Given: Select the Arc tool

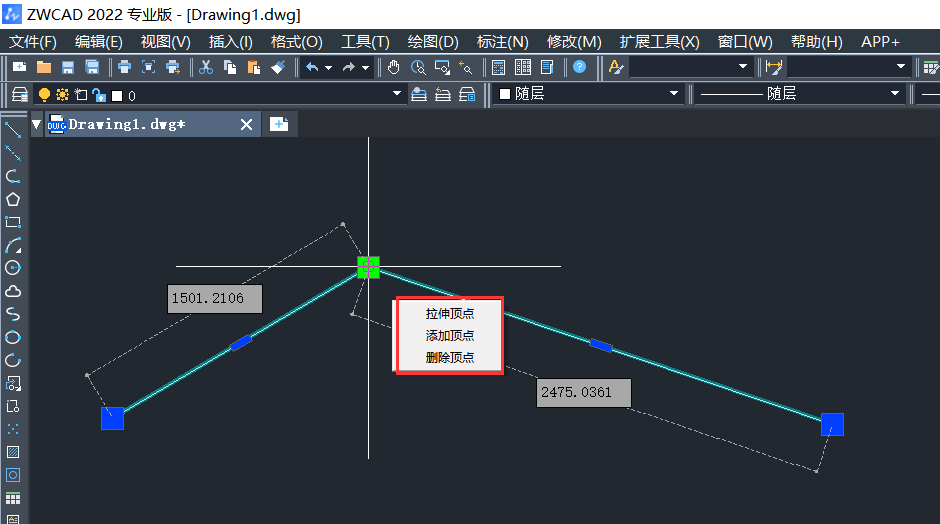Looking at the screenshot, I should [13, 245].
